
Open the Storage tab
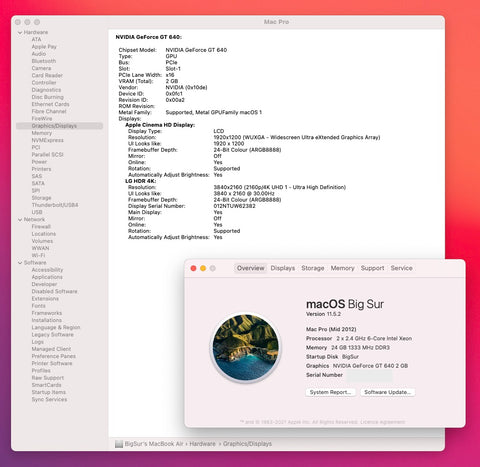tap(313, 268)
